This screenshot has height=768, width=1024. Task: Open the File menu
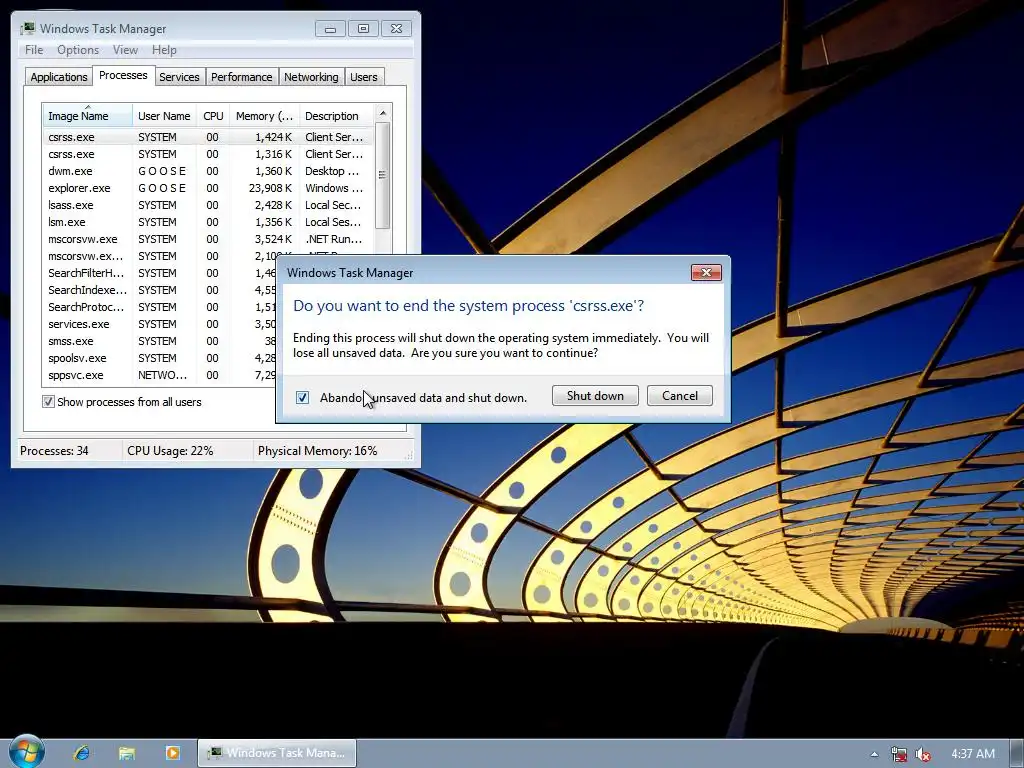[x=34, y=50]
